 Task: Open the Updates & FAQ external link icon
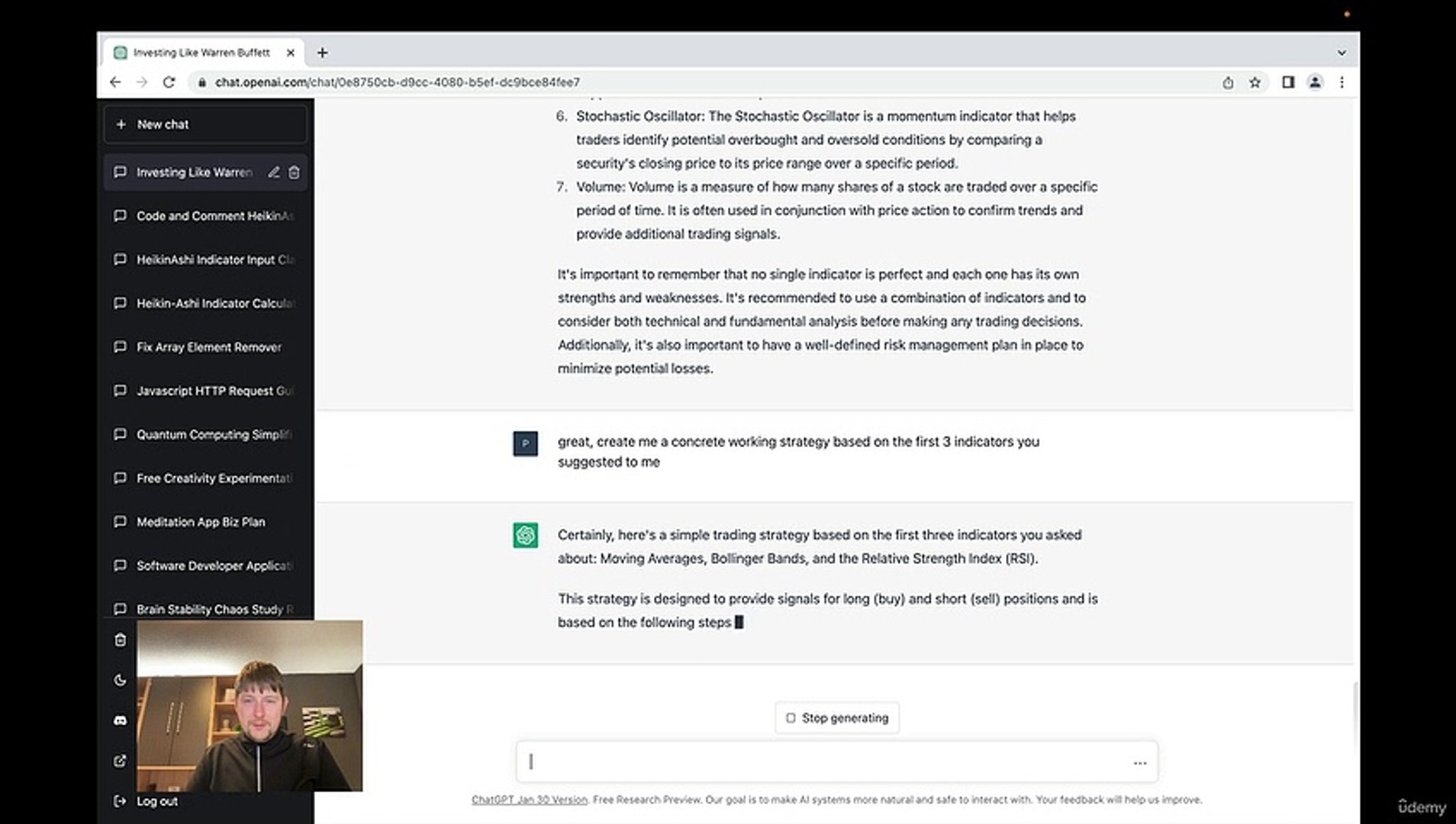(120, 761)
